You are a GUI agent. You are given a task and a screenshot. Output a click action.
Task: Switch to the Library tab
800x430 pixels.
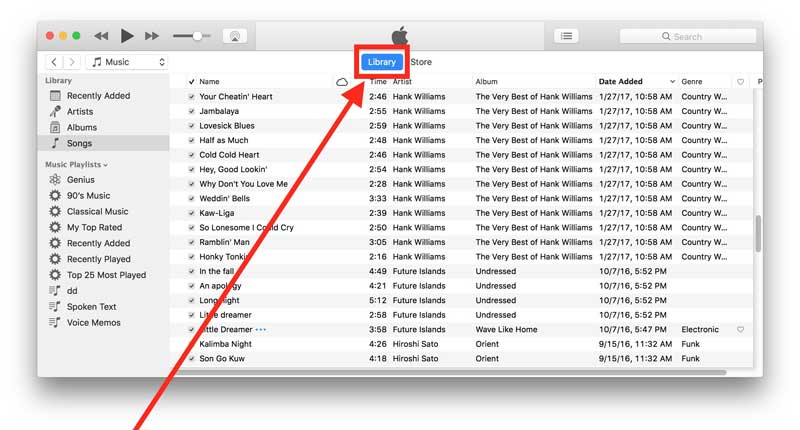click(382, 62)
